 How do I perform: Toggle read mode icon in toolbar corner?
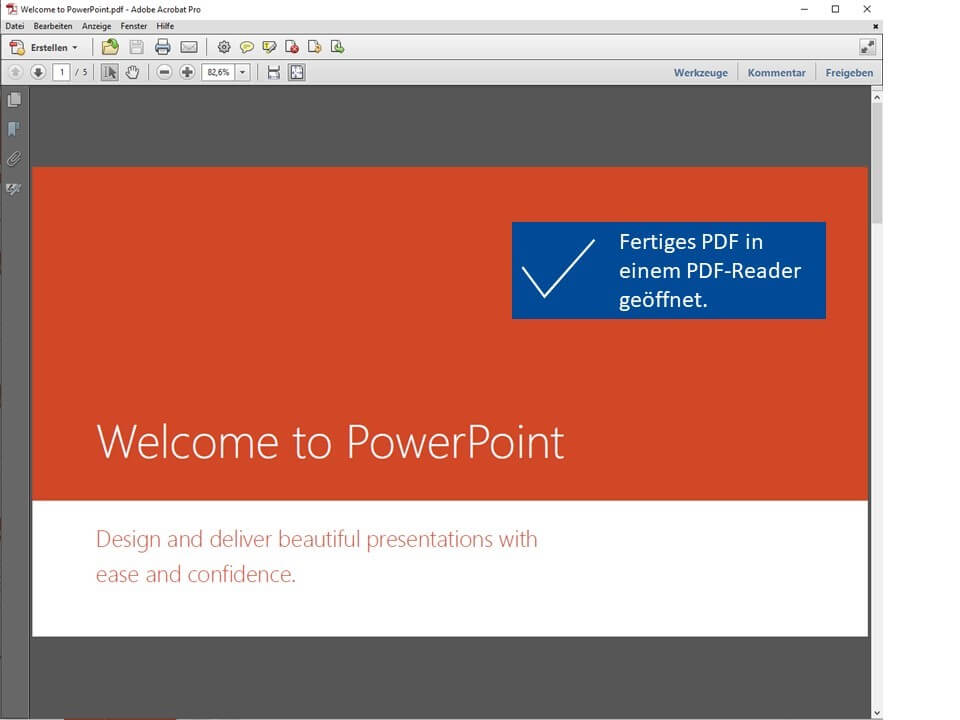click(868, 47)
